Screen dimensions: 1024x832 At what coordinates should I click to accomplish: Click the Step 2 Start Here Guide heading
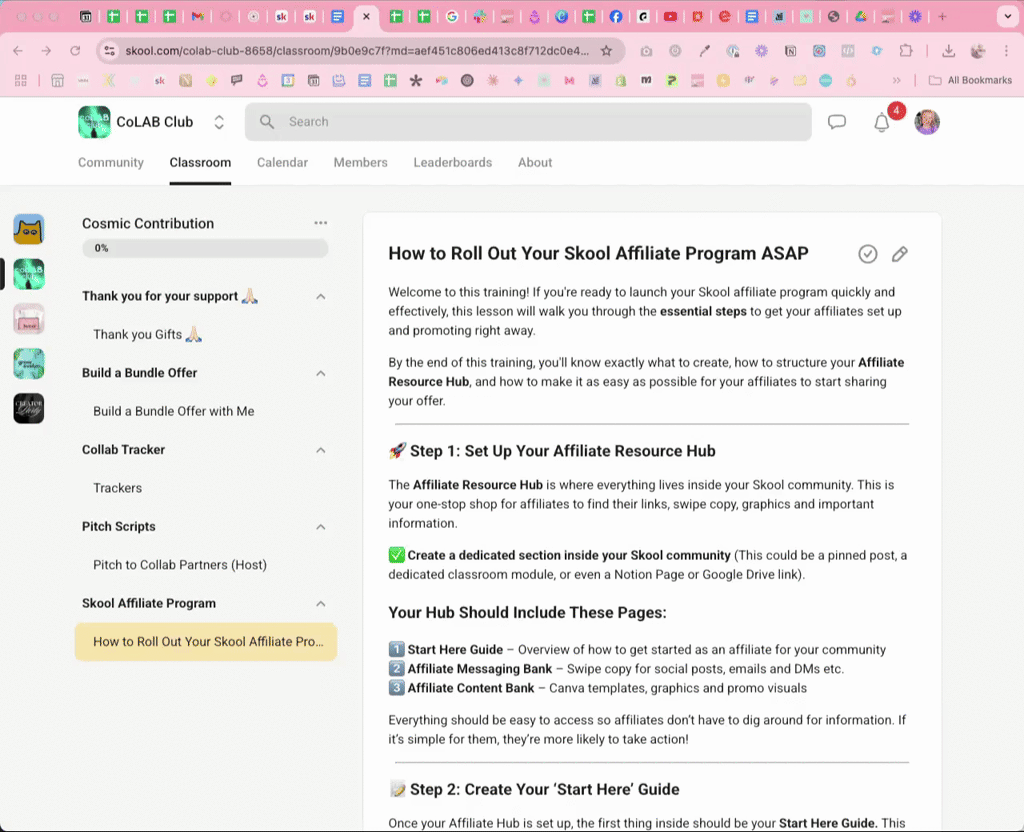tap(534, 790)
